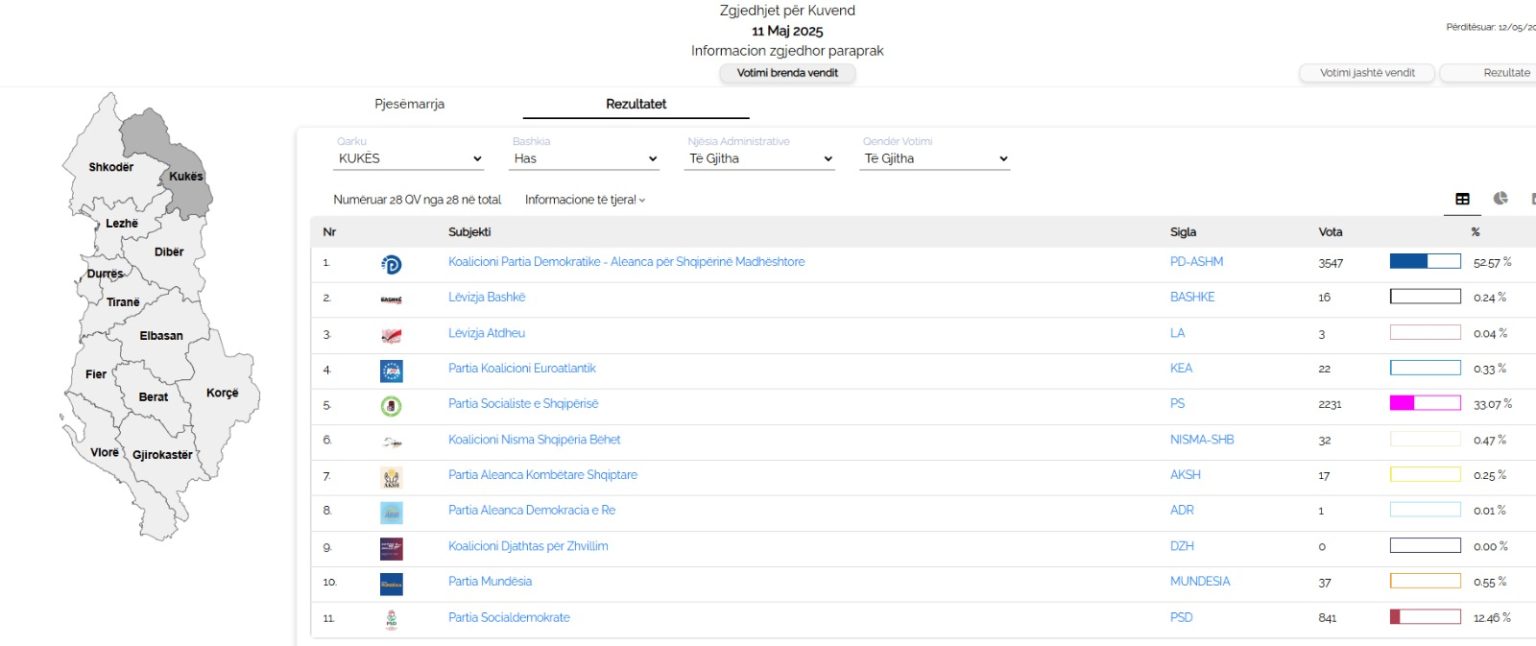Image resolution: width=1536 pixels, height=646 pixels.
Task: Click the 12.46 % percentage value
Action: tap(1492, 618)
